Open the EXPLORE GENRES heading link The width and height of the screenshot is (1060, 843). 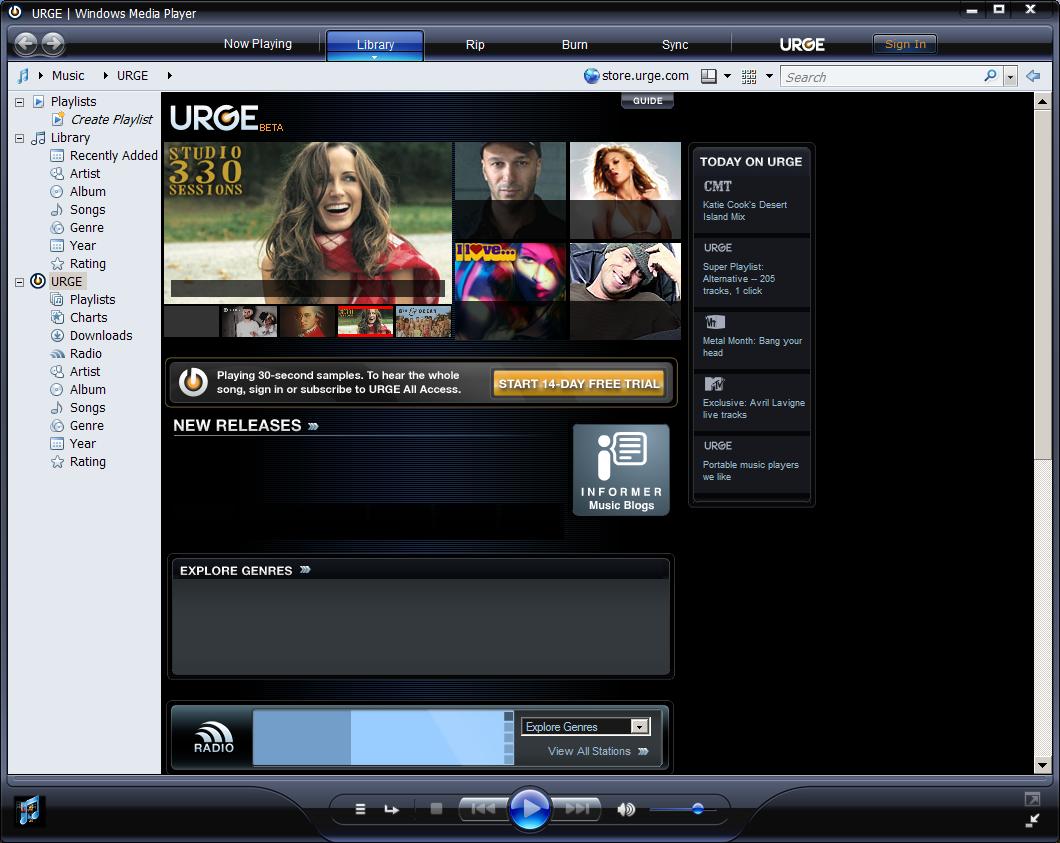[x=245, y=571]
